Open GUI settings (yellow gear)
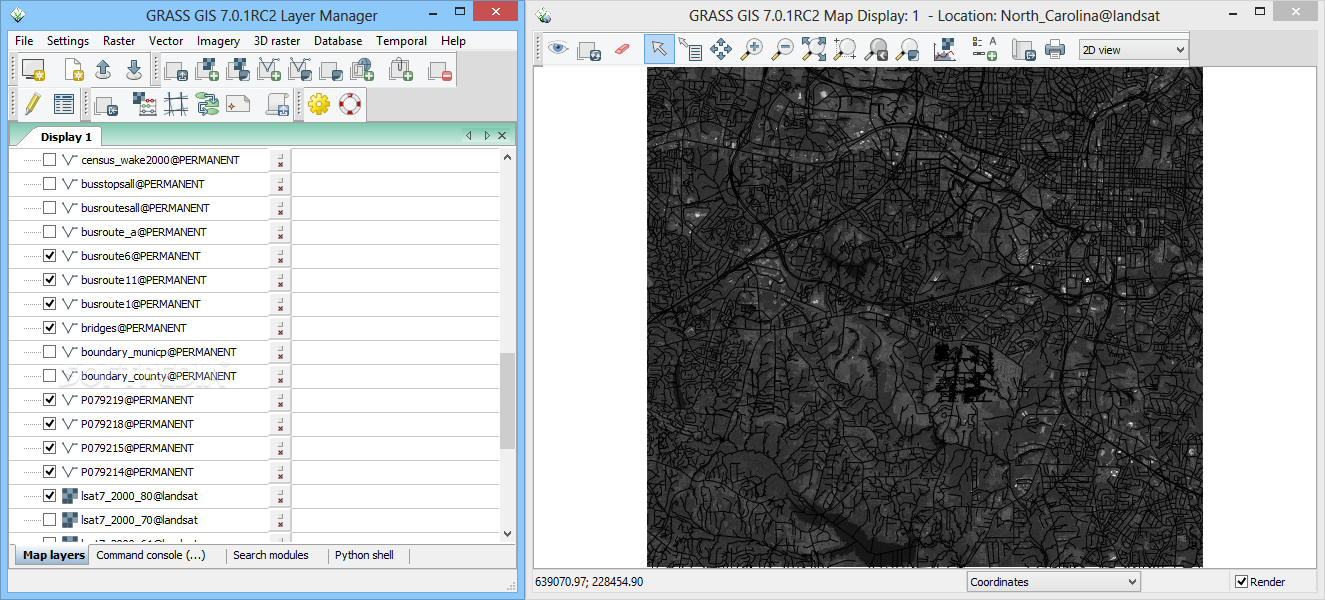 click(318, 103)
